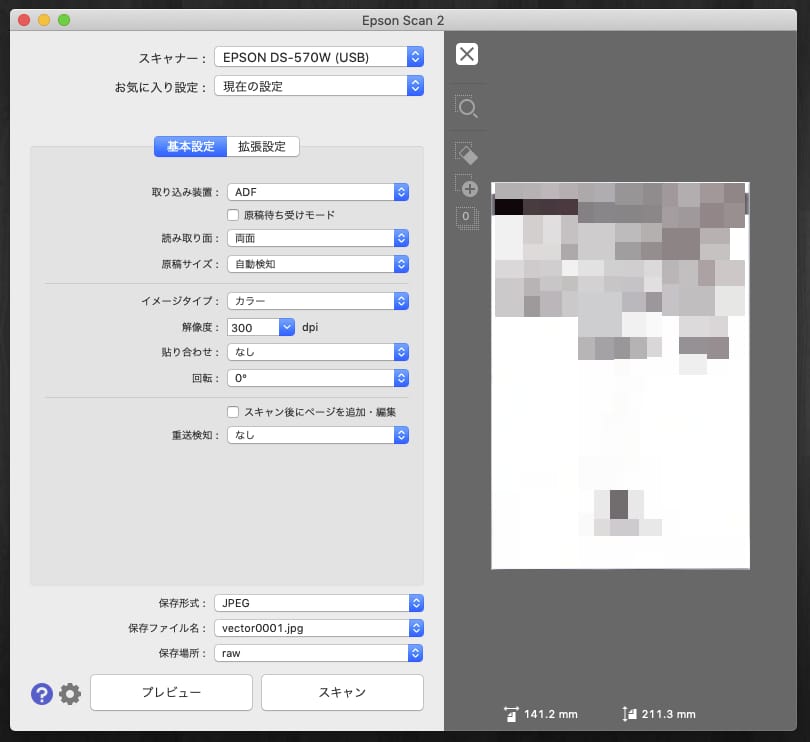Open the 解像度 dropdown arrow next to 300
Viewport: 810px width, 742px height.
coord(286,327)
